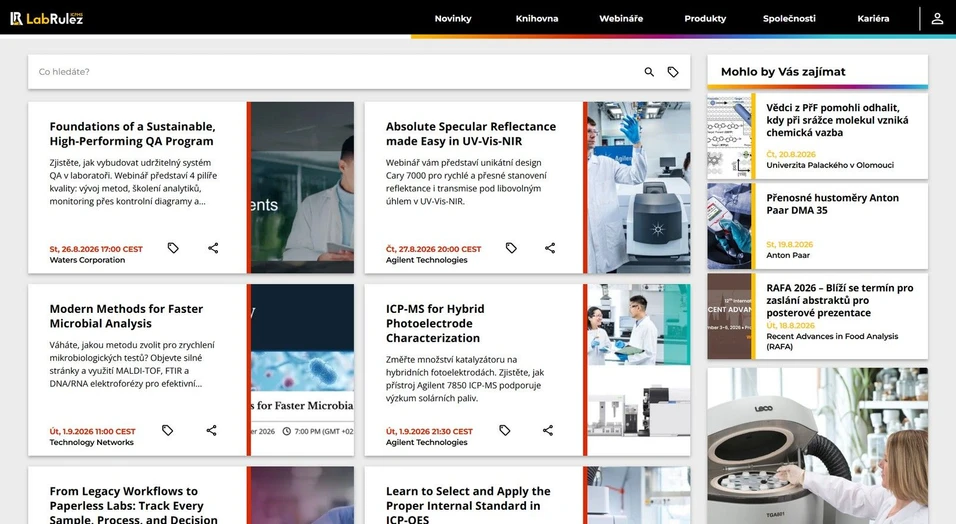Open the Anton Paar DMA 35 thumbnail
The image size is (956, 524).
(729, 226)
